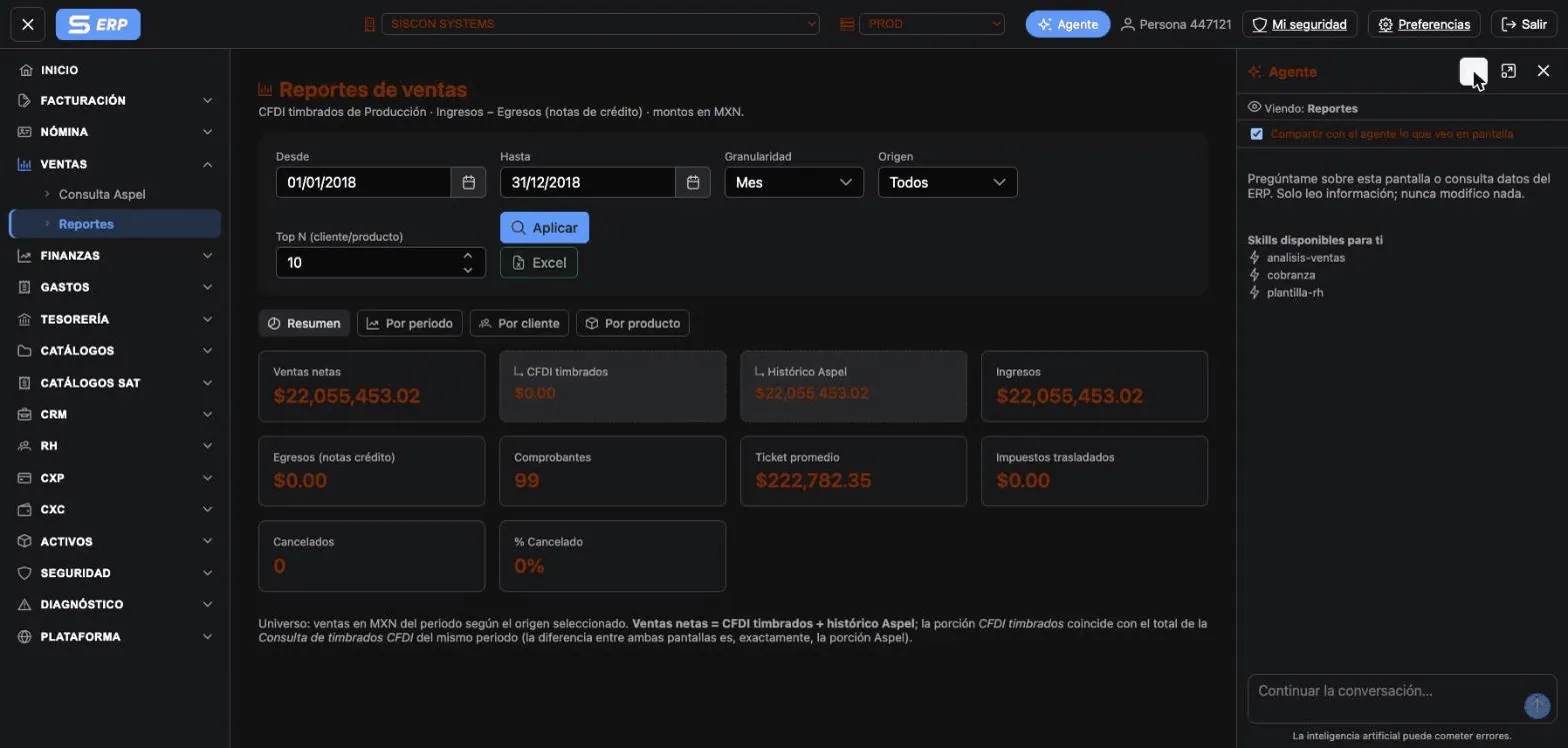Export report with Excel button
This screenshot has width=1568, height=748.
(539, 263)
